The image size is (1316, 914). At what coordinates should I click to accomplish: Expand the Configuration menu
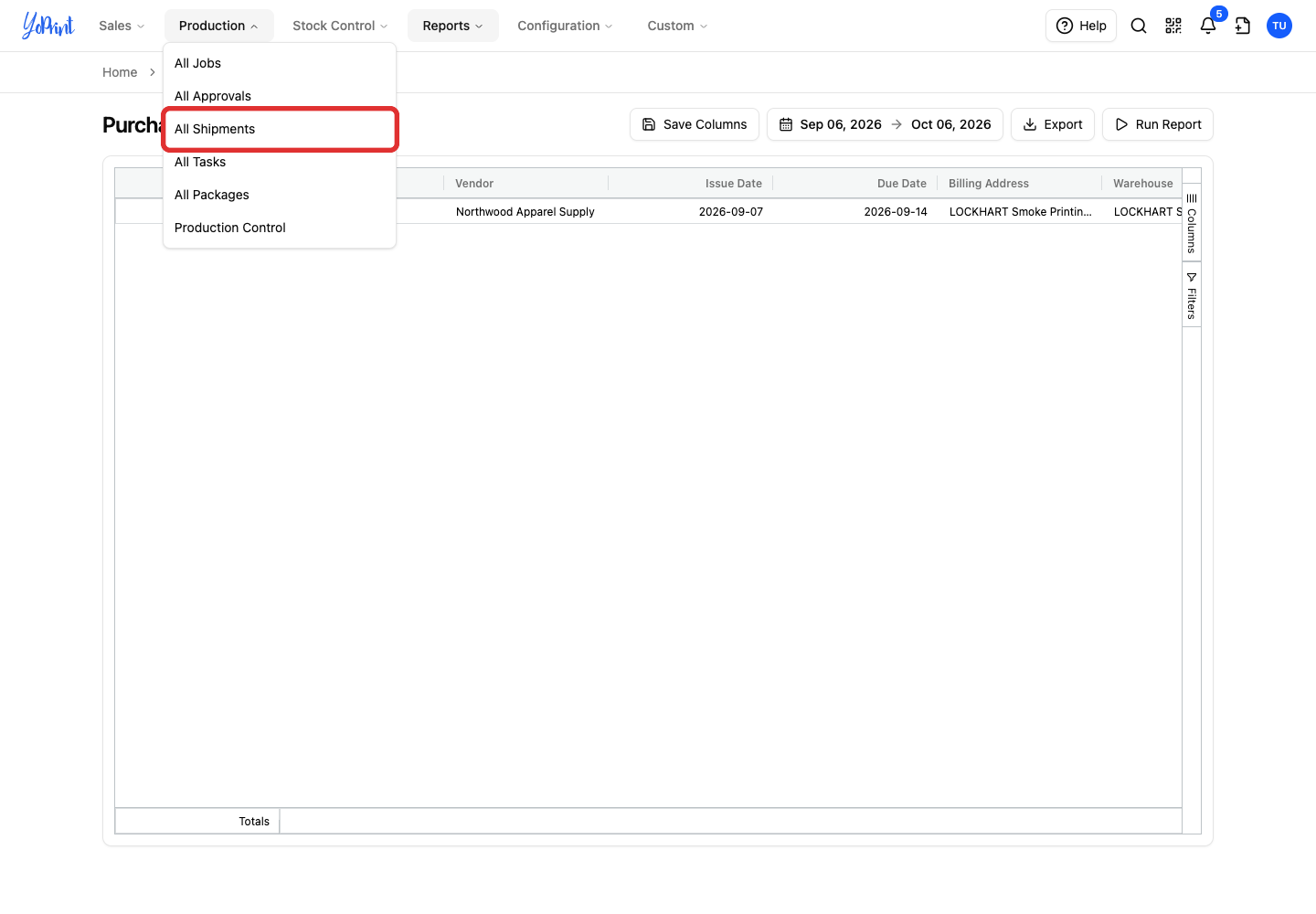pos(565,26)
